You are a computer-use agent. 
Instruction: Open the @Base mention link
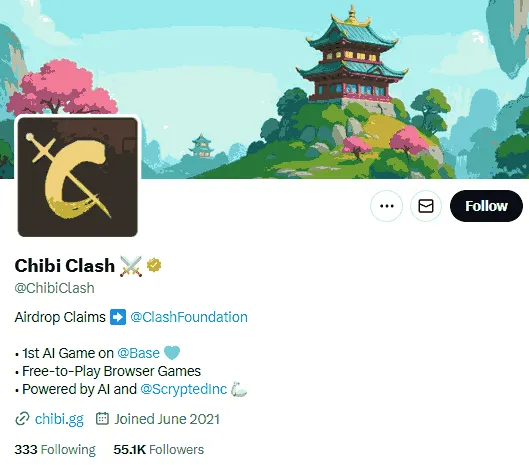(x=138, y=353)
